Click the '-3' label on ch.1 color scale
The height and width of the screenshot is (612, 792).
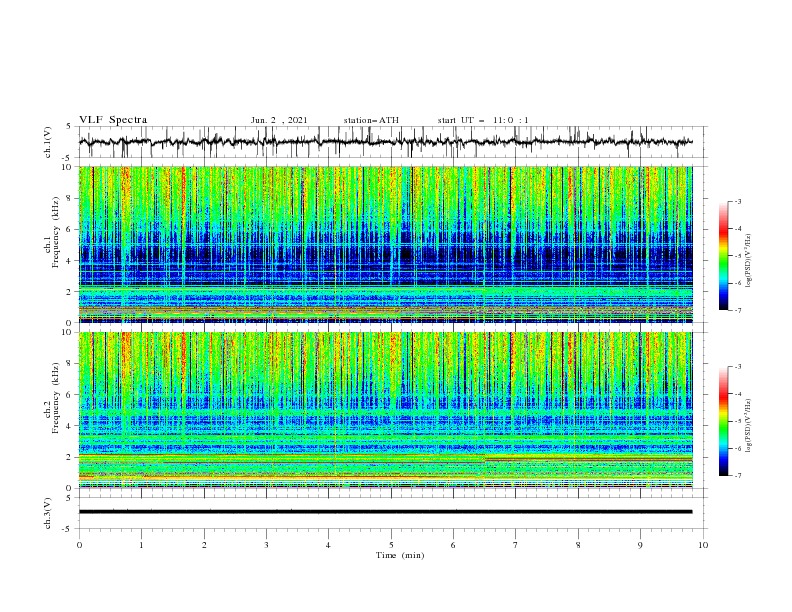(x=737, y=201)
